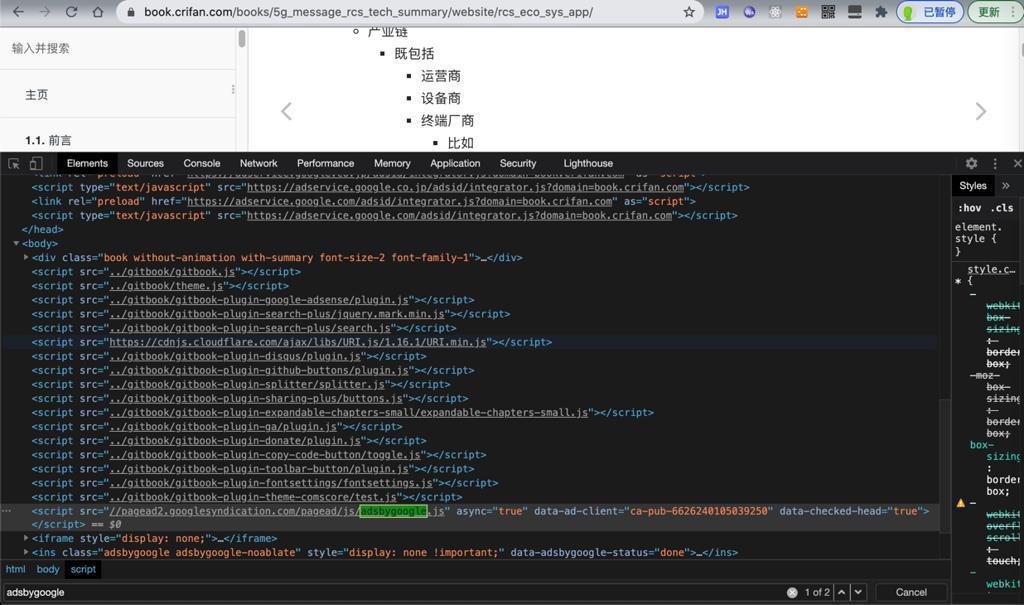The width and height of the screenshot is (1024, 605).
Task: Click the warning icon in Styles pane
Action: coord(961,503)
